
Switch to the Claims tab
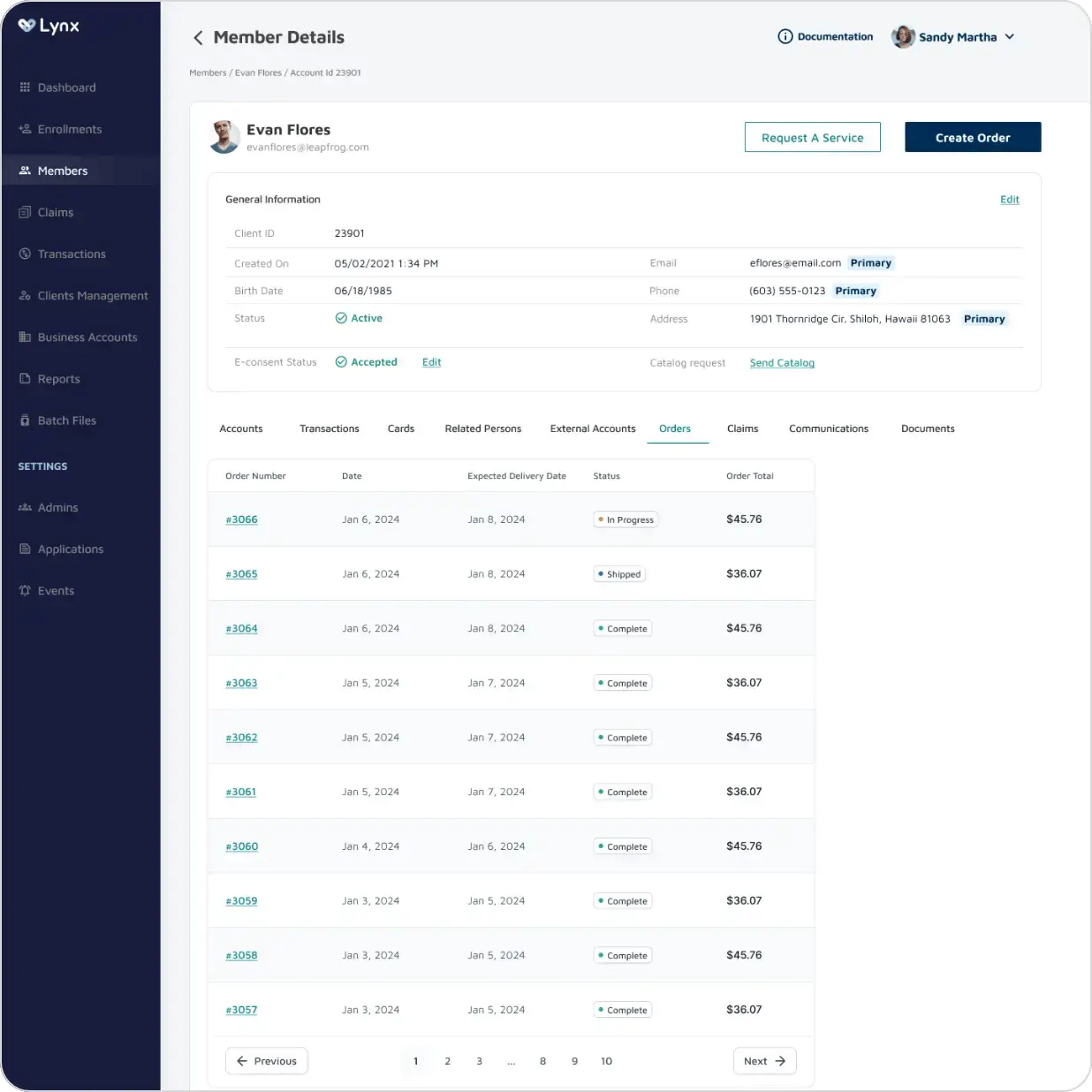(x=742, y=428)
